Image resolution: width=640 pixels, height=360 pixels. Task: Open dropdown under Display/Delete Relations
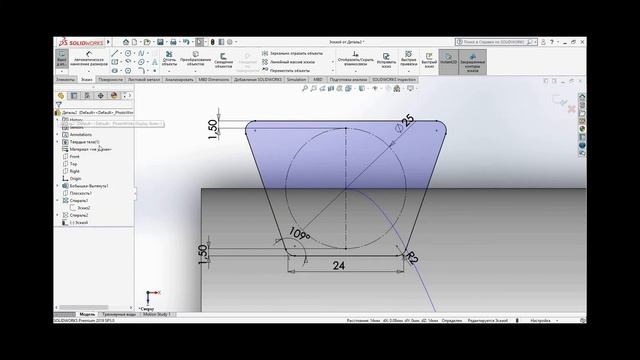point(356,71)
